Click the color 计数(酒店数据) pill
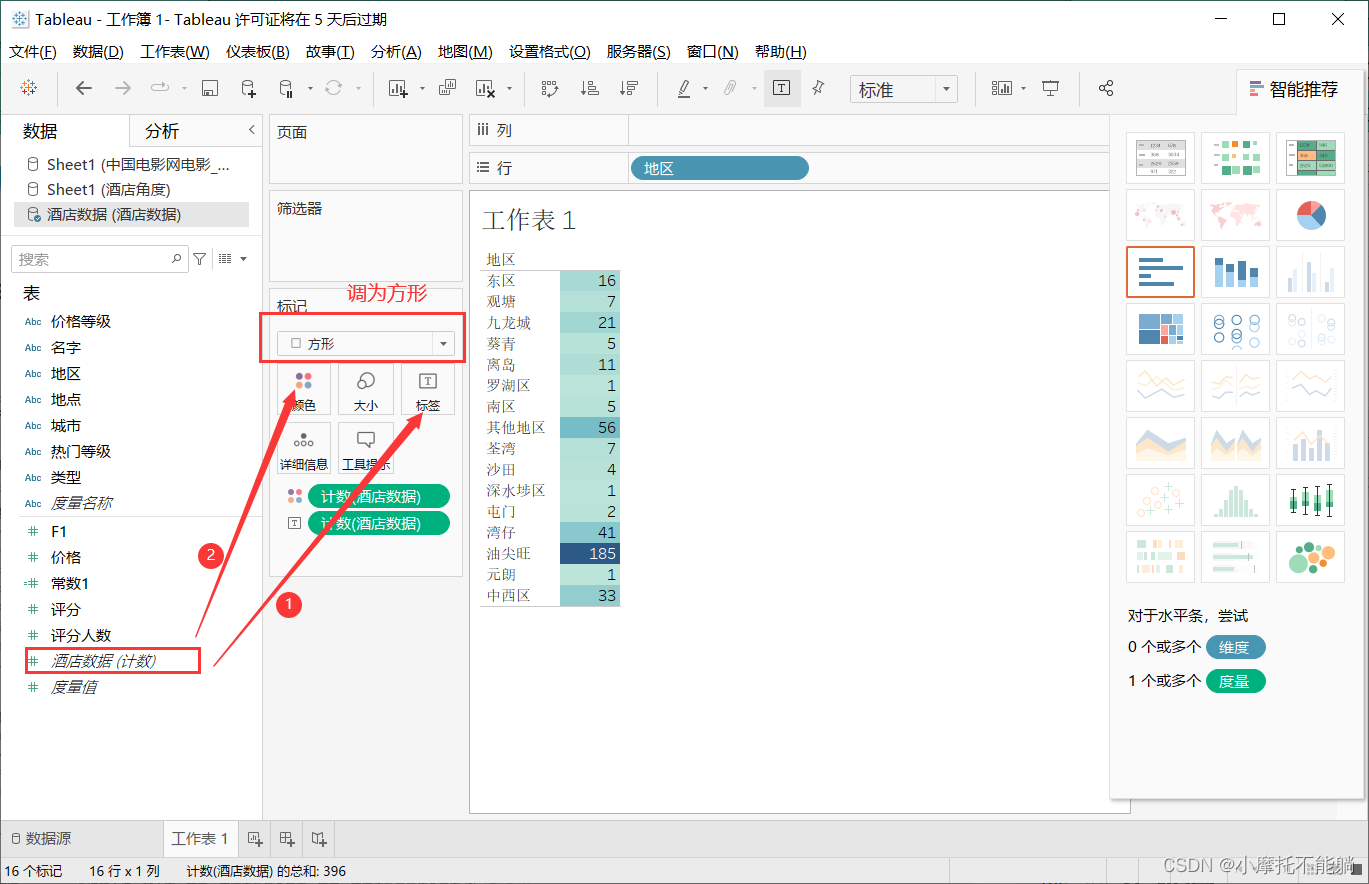 point(379,496)
